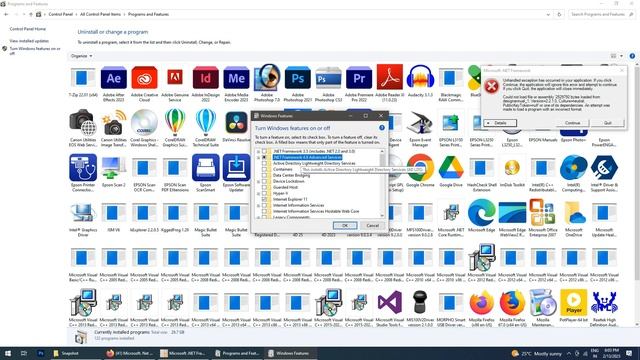The width and height of the screenshot is (640, 360).
Task: Open the Control Panel Home link
Action: [x=27, y=29]
